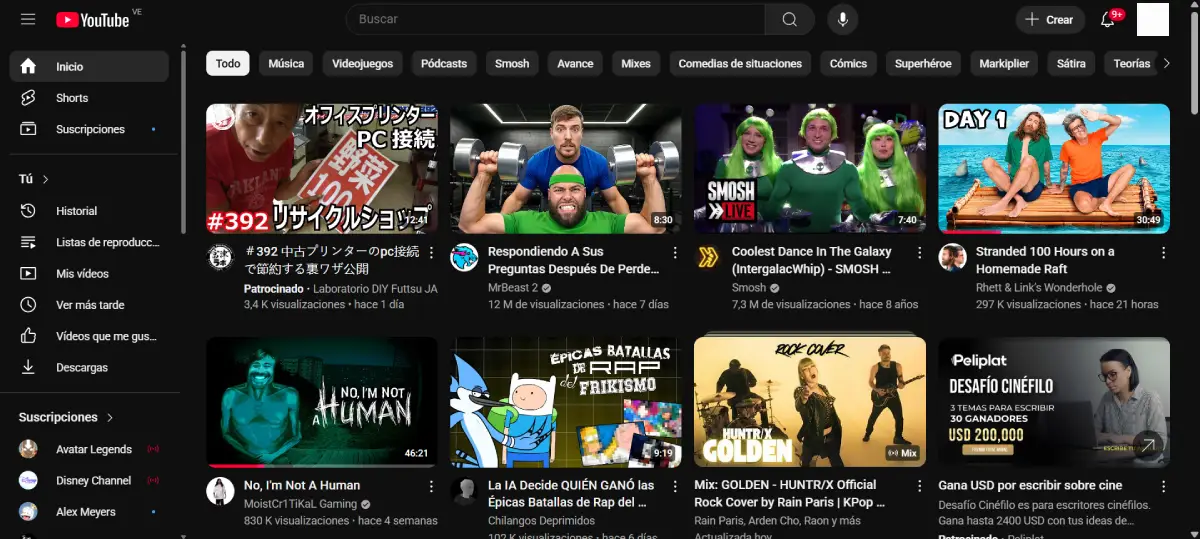This screenshot has height=539, width=1200.
Task: Open Suscripciones feed in sidebar
Action: pyautogui.click(x=90, y=129)
